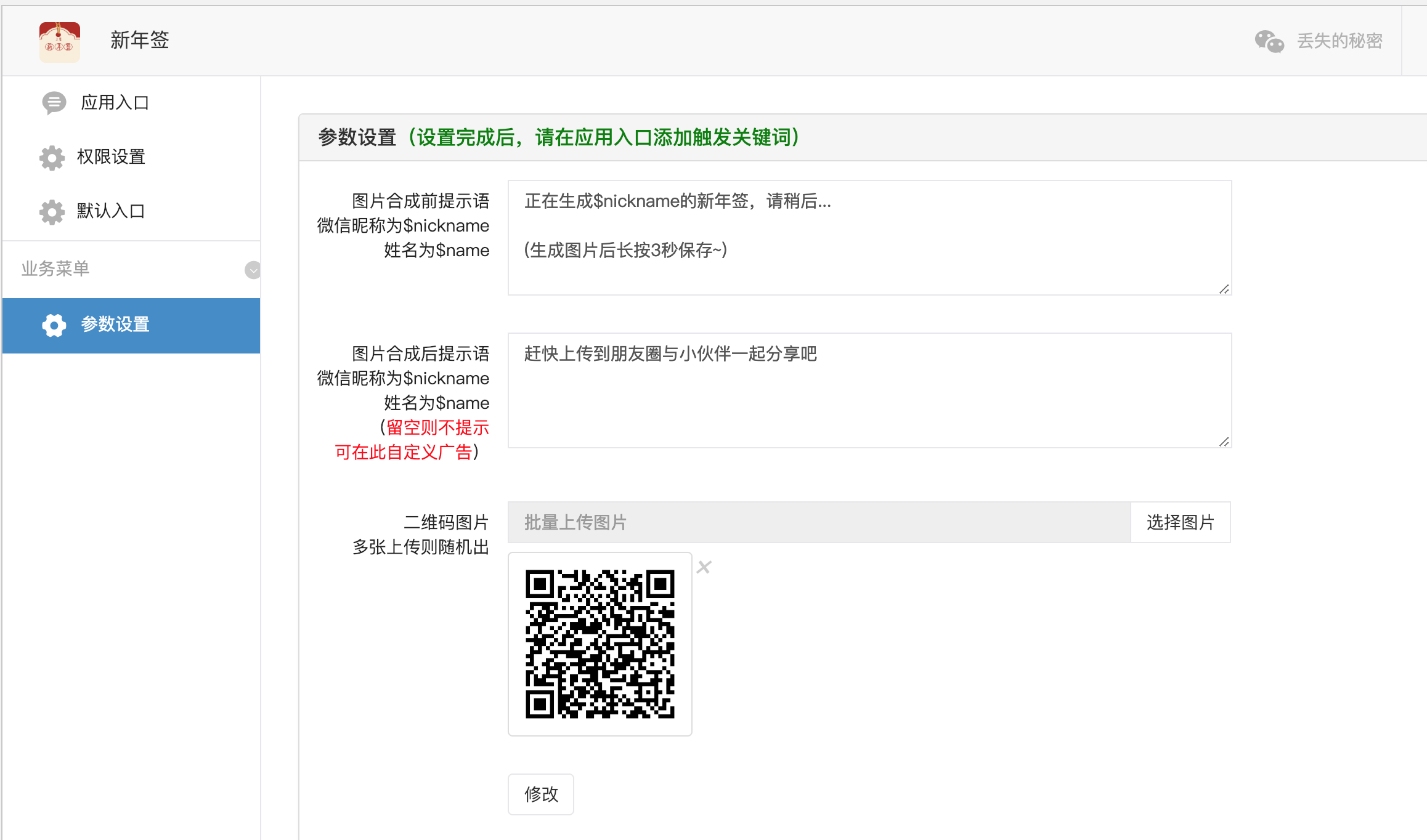The width and height of the screenshot is (1427, 840).
Task: Click the 新年签 app logo icon
Action: pyautogui.click(x=60, y=41)
